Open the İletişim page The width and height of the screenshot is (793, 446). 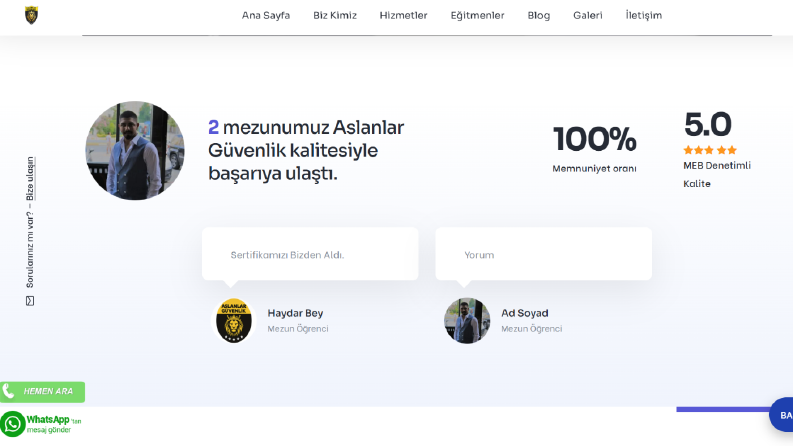(643, 15)
